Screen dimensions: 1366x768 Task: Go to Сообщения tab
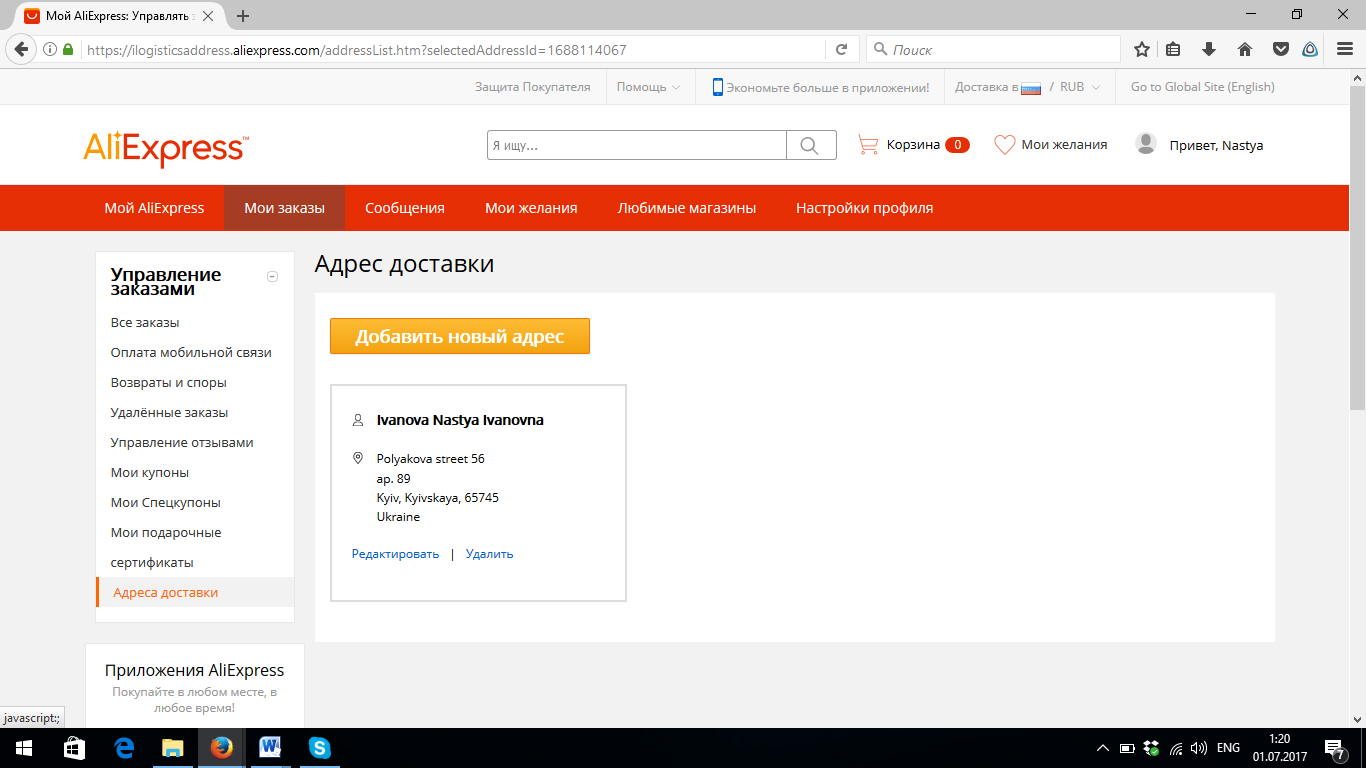[405, 208]
